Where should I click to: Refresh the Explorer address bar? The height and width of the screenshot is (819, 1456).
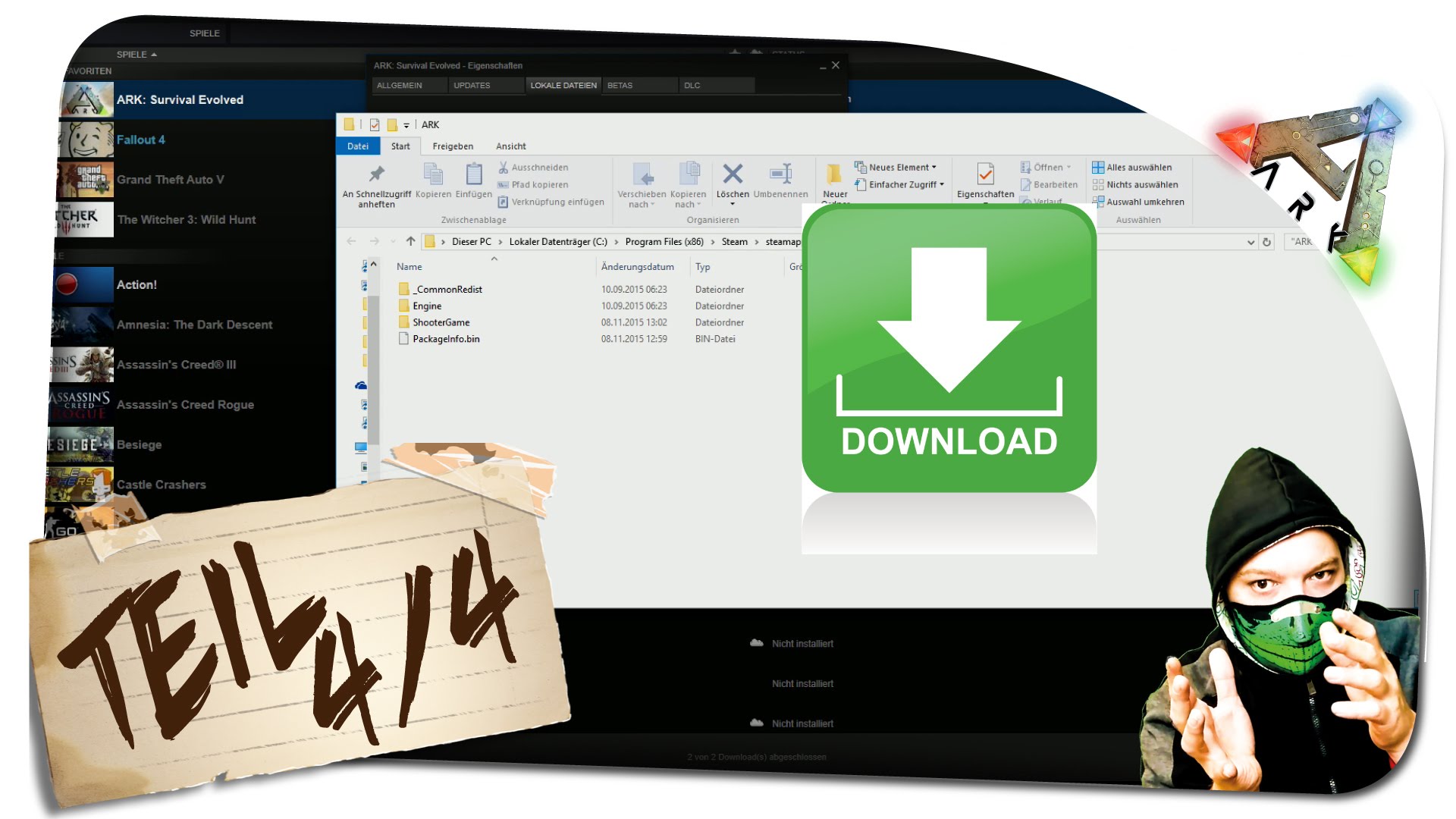[1266, 243]
